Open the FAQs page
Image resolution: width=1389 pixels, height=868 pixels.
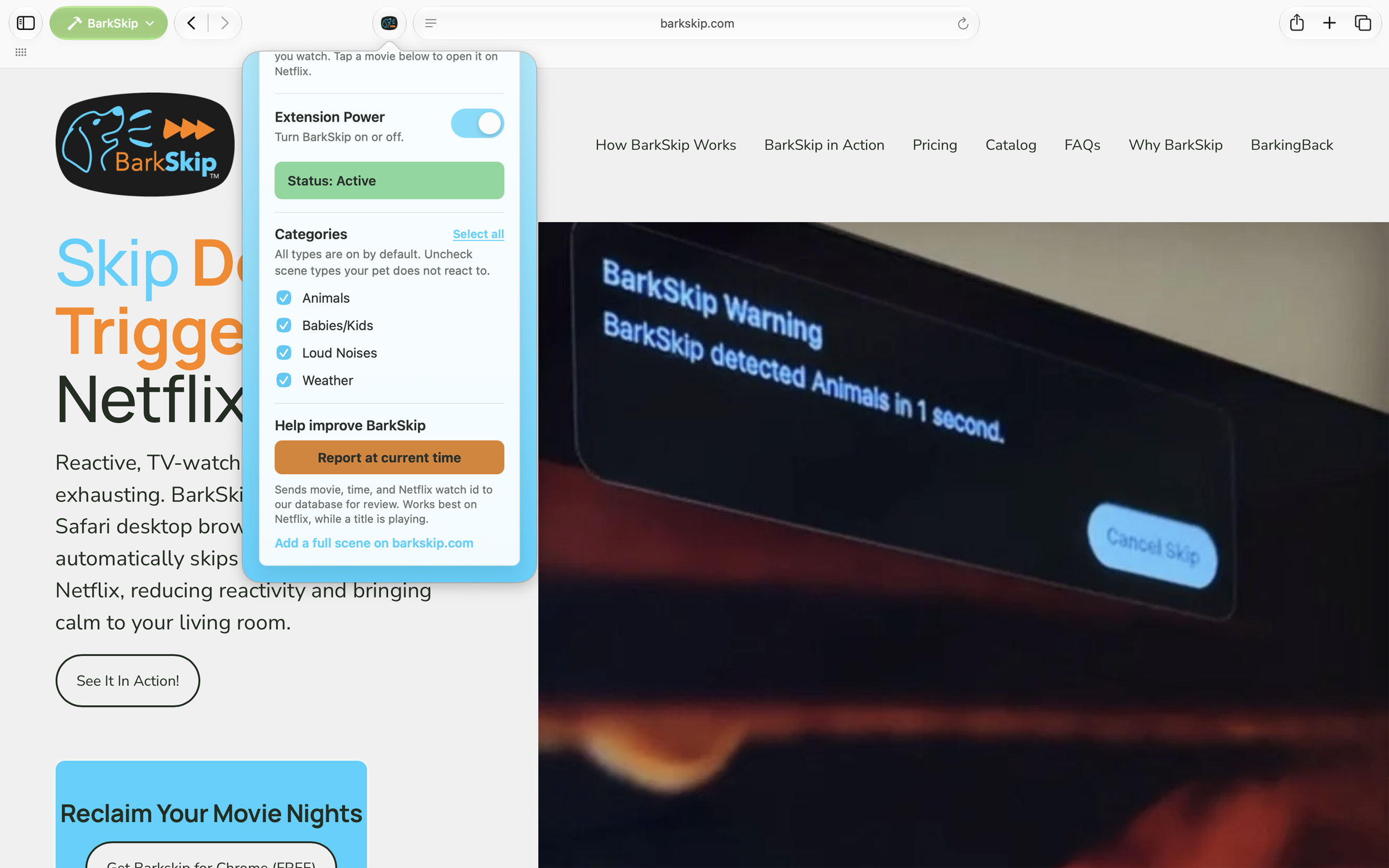pyautogui.click(x=1082, y=144)
